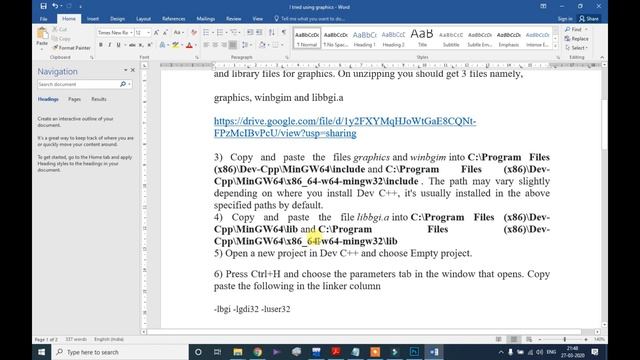Viewport: 640px width, 360px height.
Task: Decrease paragraph indent
Action: coord(250,32)
